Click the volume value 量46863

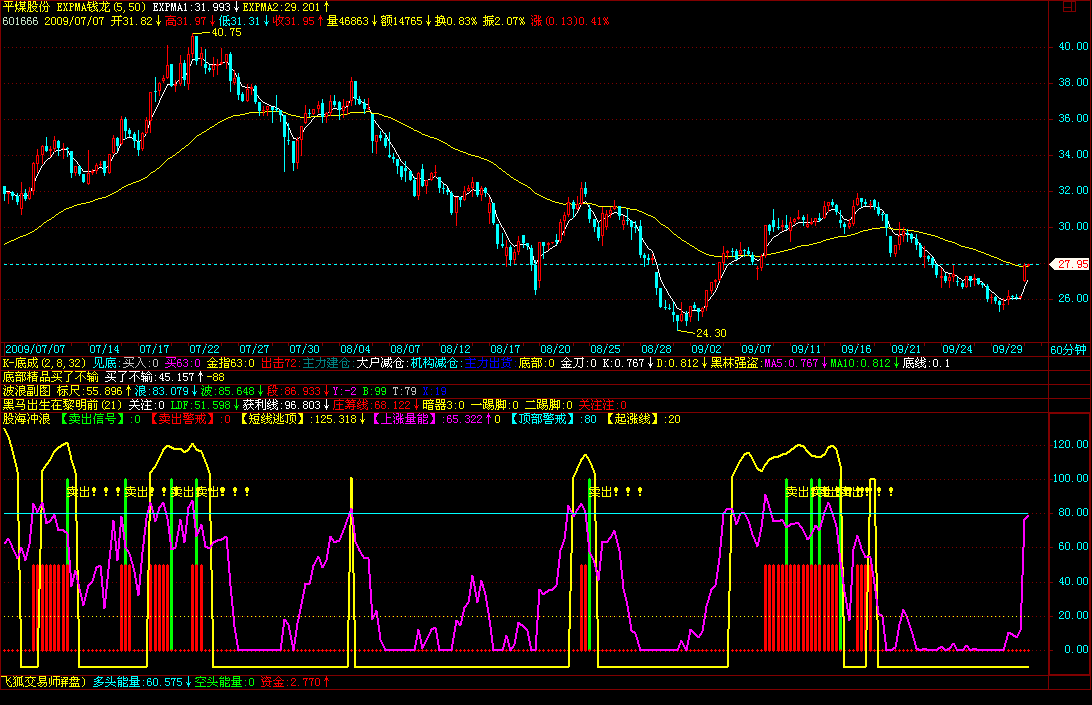(x=348, y=21)
